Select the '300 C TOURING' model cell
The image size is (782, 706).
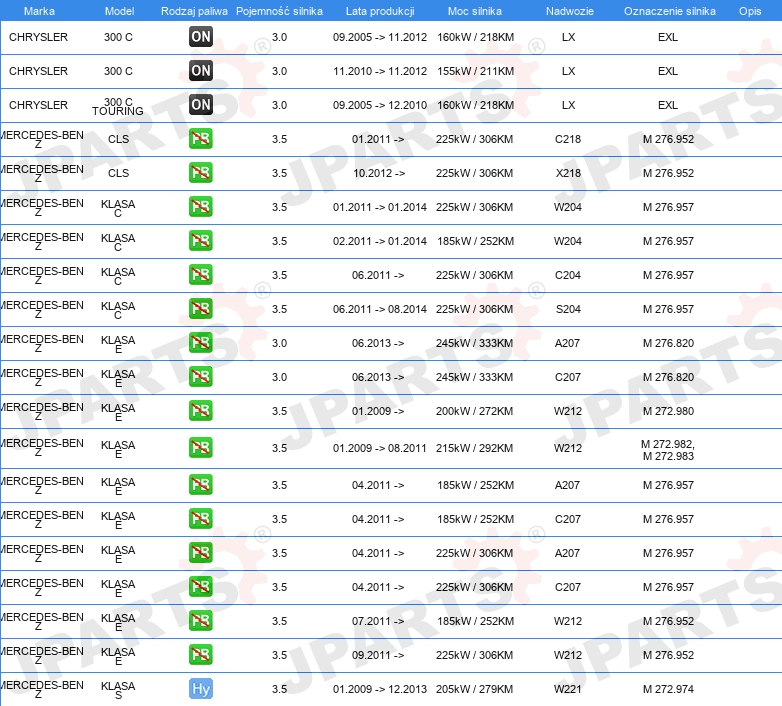tap(118, 106)
